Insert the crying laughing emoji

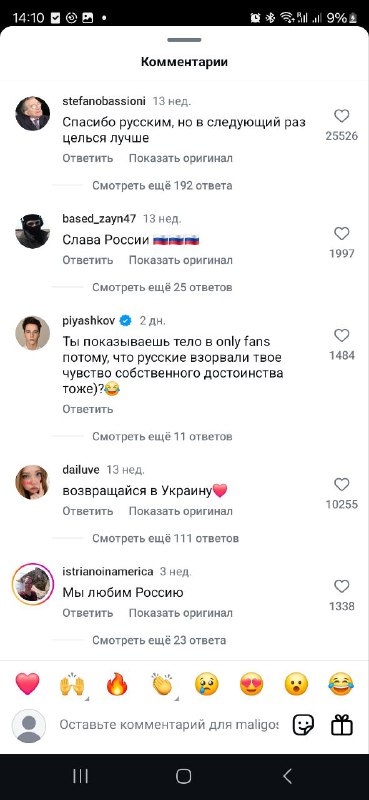tap(341, 684)
